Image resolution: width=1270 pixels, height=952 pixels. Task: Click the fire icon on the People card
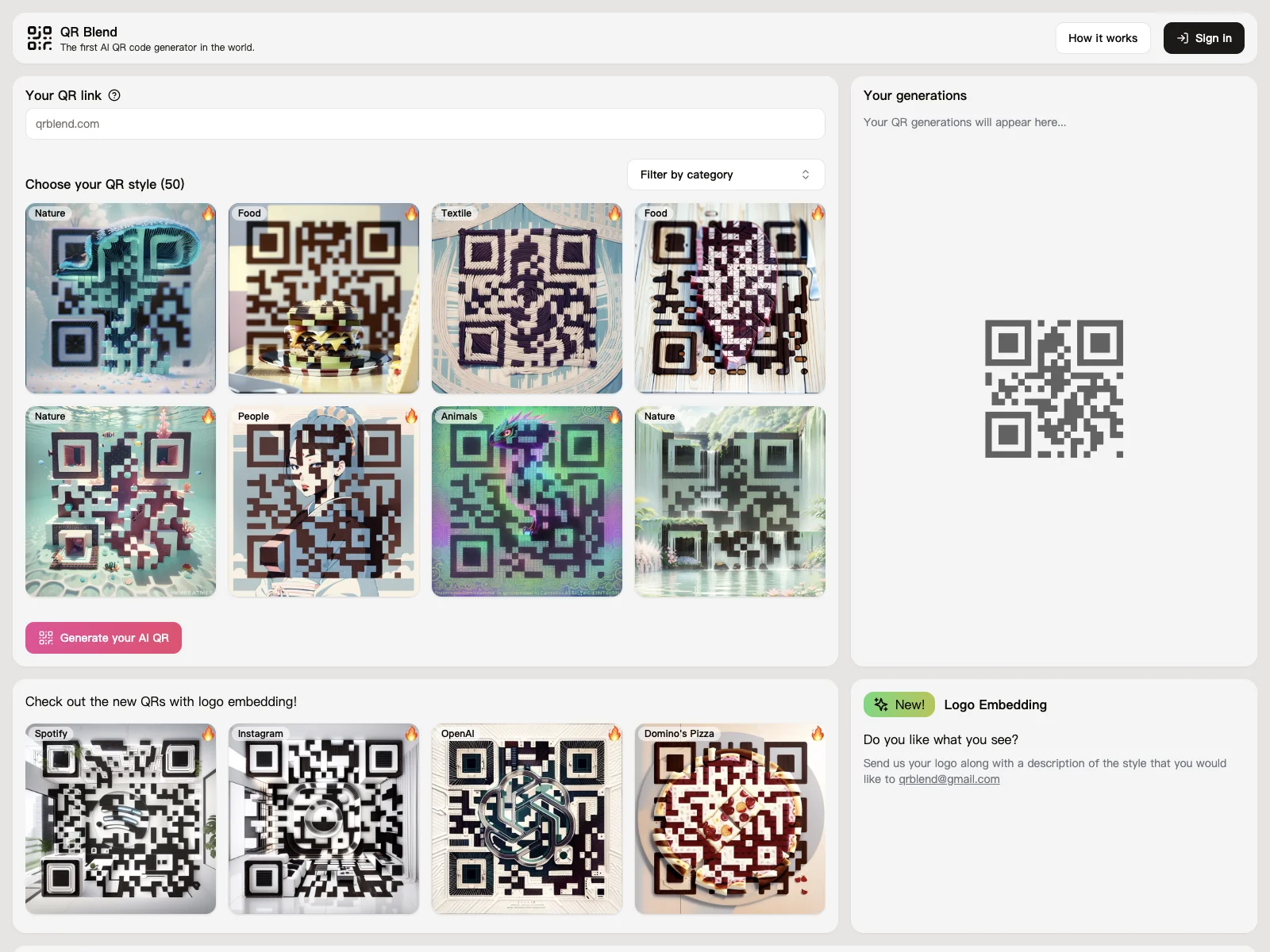(x=411, y=416)
